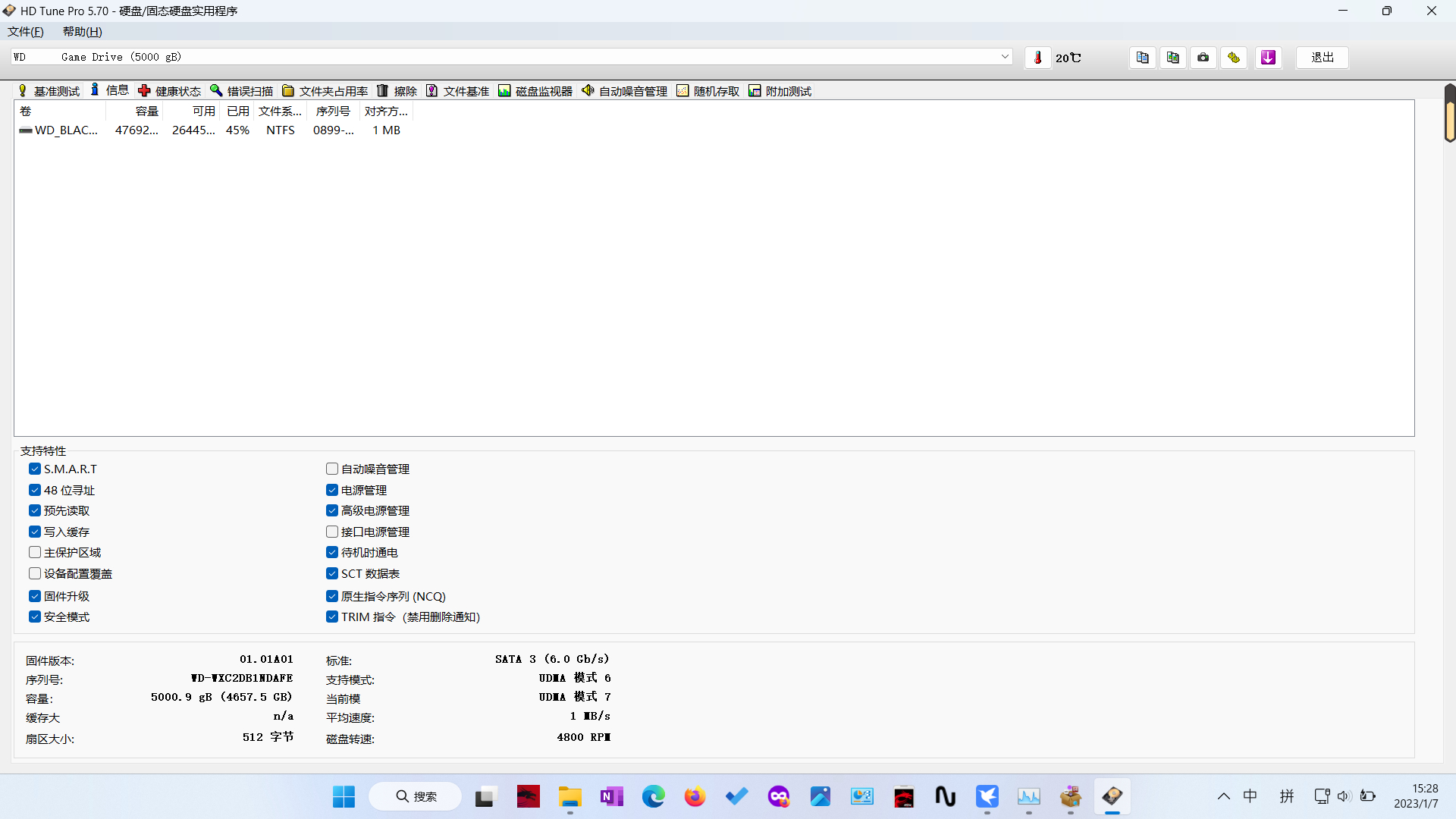
Task: Open the 健康状态 tab
Action: [x=170, y=91]
